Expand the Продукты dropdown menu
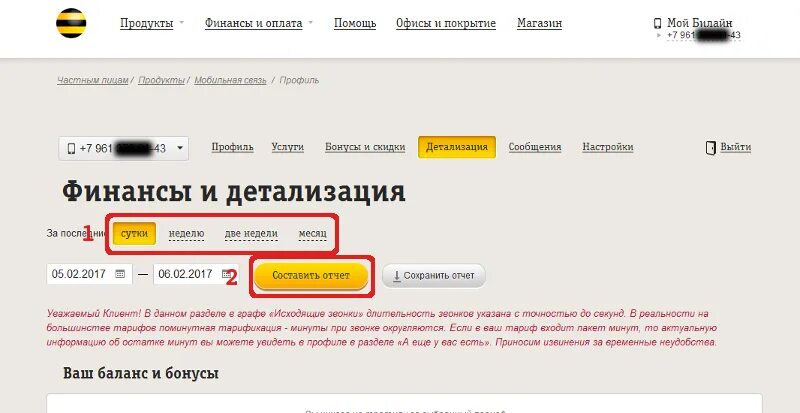Screen dimensions: 800x413 pos(152,23)
